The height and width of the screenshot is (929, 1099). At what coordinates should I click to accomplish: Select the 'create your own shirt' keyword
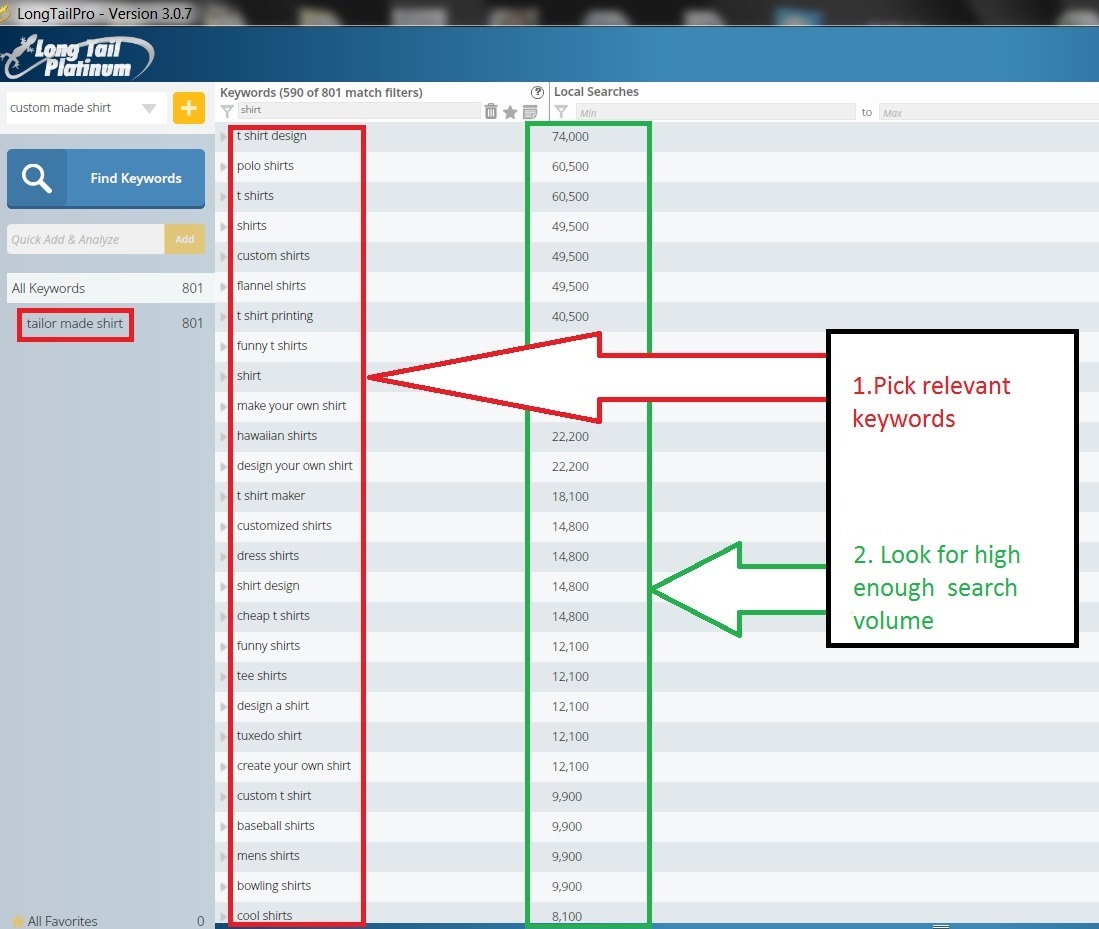coord(294,766)
